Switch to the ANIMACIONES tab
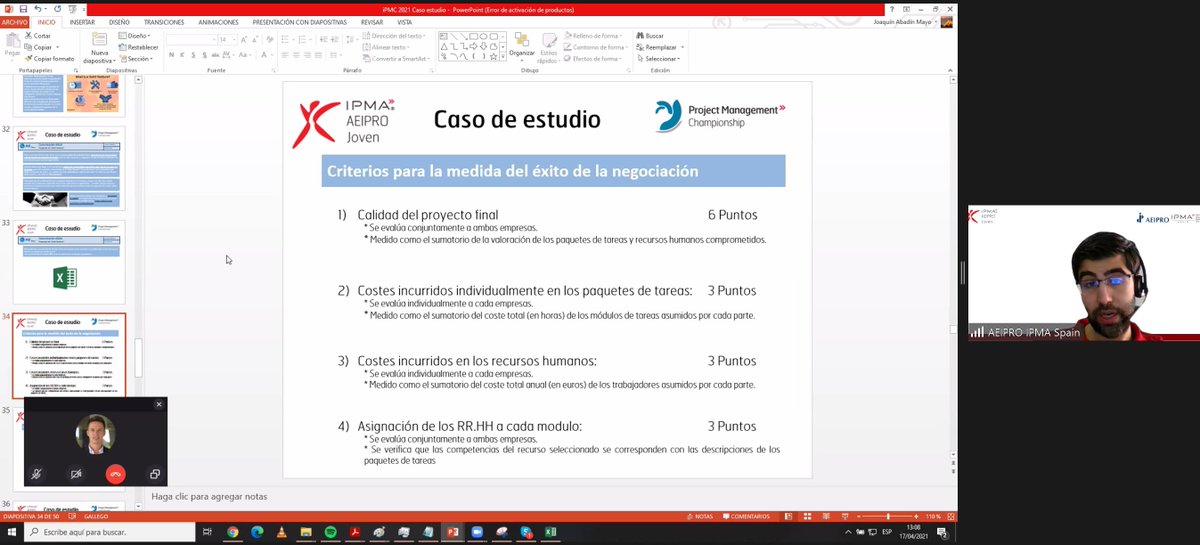The height and width of the screenshot is (545, 1200). (218, 21)
